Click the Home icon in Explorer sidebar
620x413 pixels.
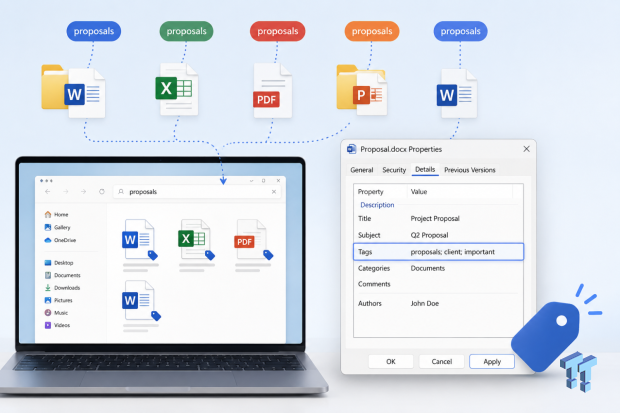[48, 214]
